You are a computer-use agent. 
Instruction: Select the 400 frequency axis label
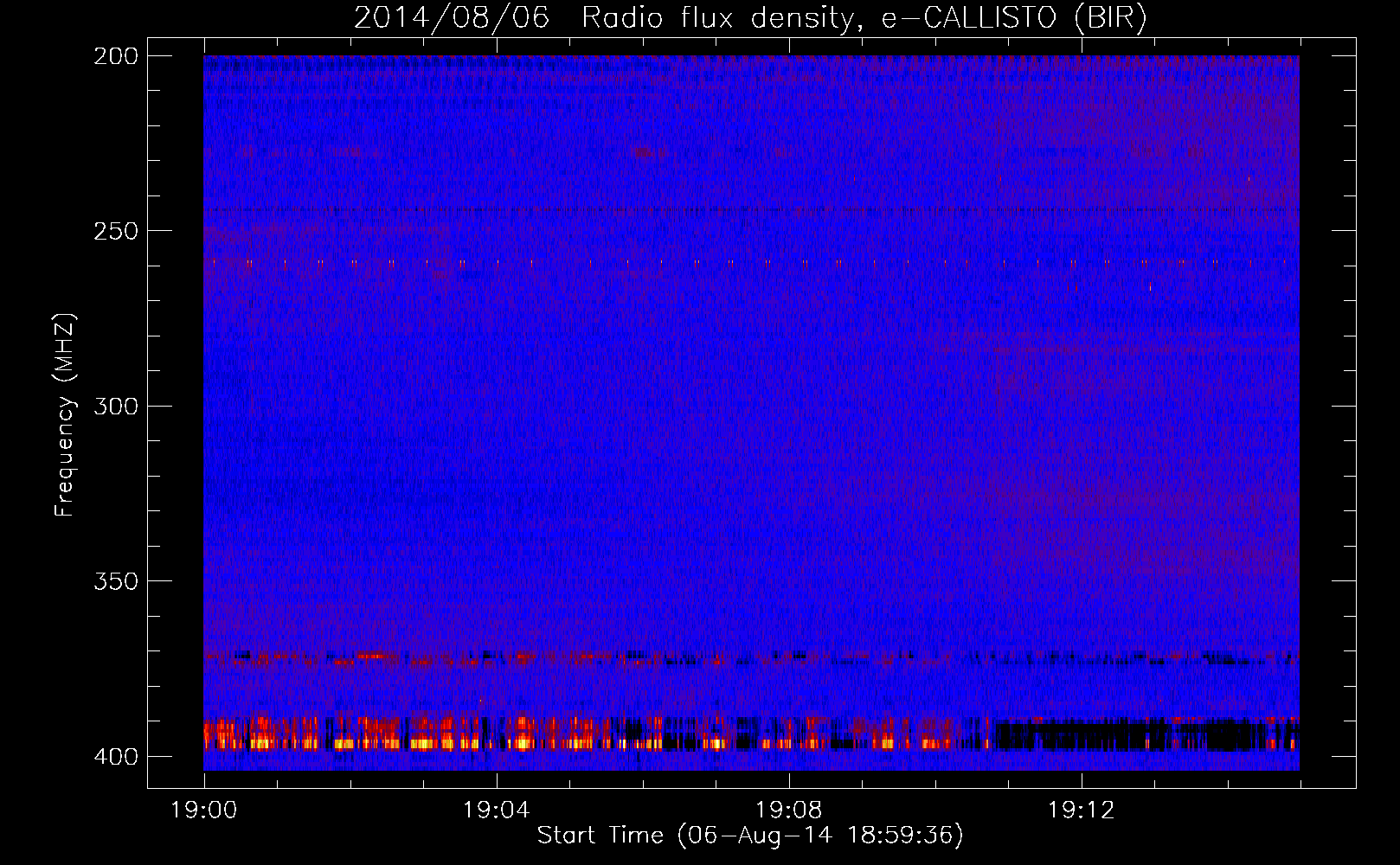(x=115, y=756)
